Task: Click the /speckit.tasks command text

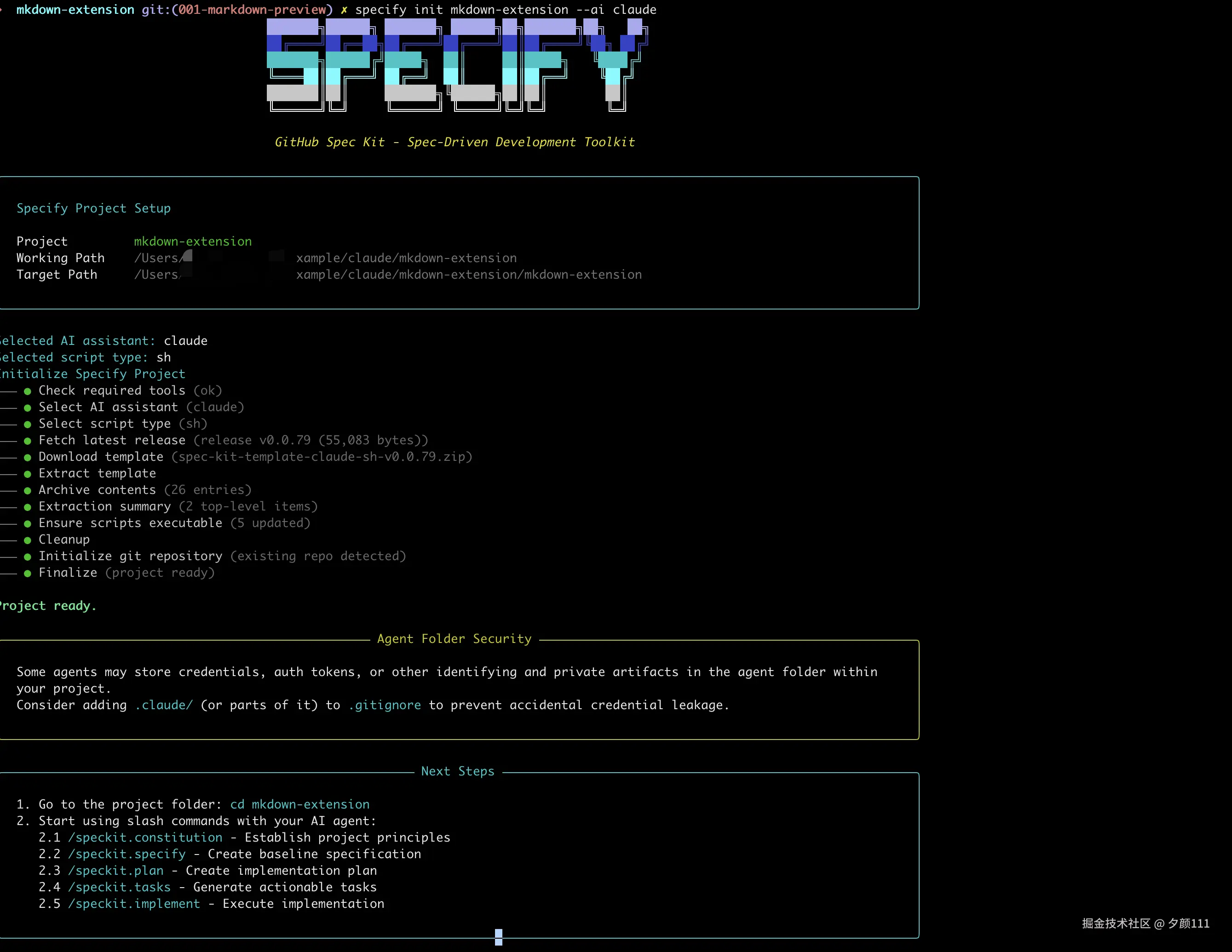Action: tap(119, 887)
